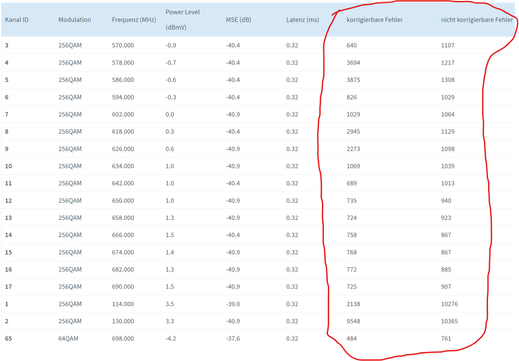Image resolution: width=519 pixels, height=361 pixels.
Task: Click uncorrectable errors value '1098'
Action: click(448, 149)
